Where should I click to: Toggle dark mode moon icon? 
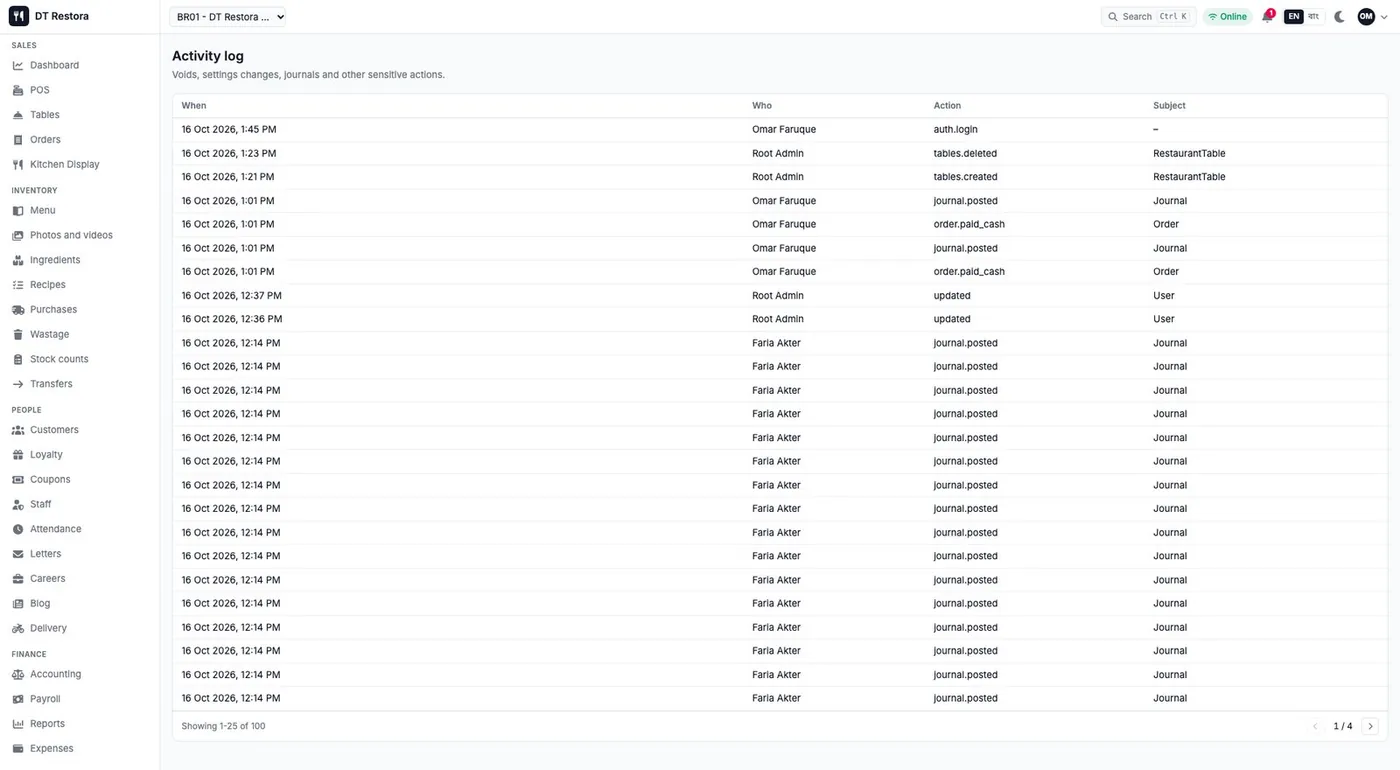click(1339, 17)
